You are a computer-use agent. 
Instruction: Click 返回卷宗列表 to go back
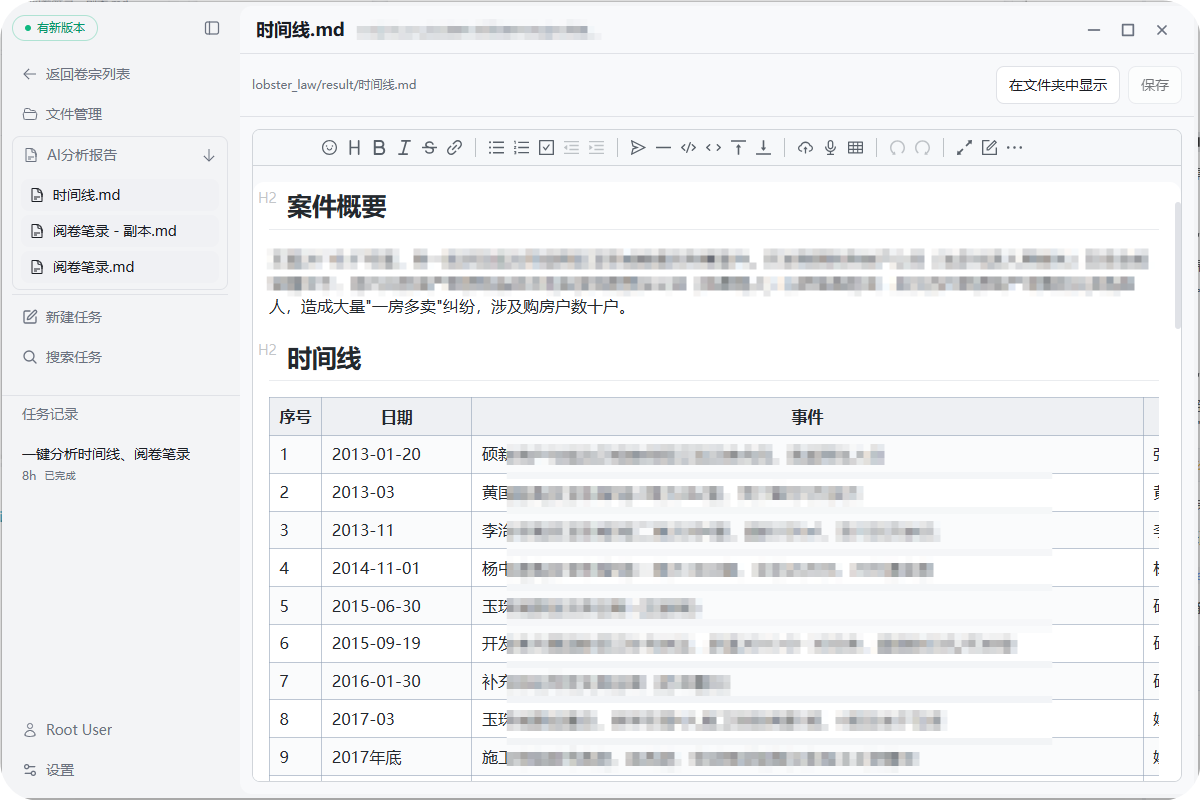(87, 74)
